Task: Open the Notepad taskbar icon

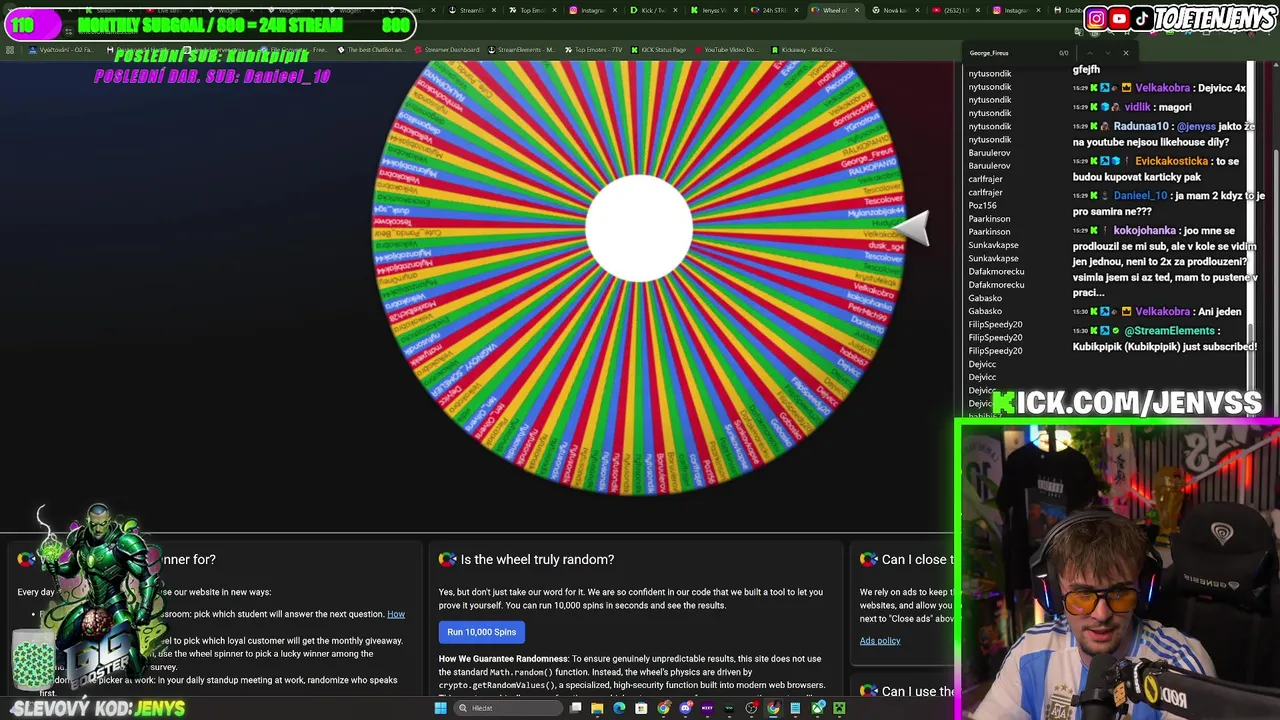Action: tap(795, 708)
